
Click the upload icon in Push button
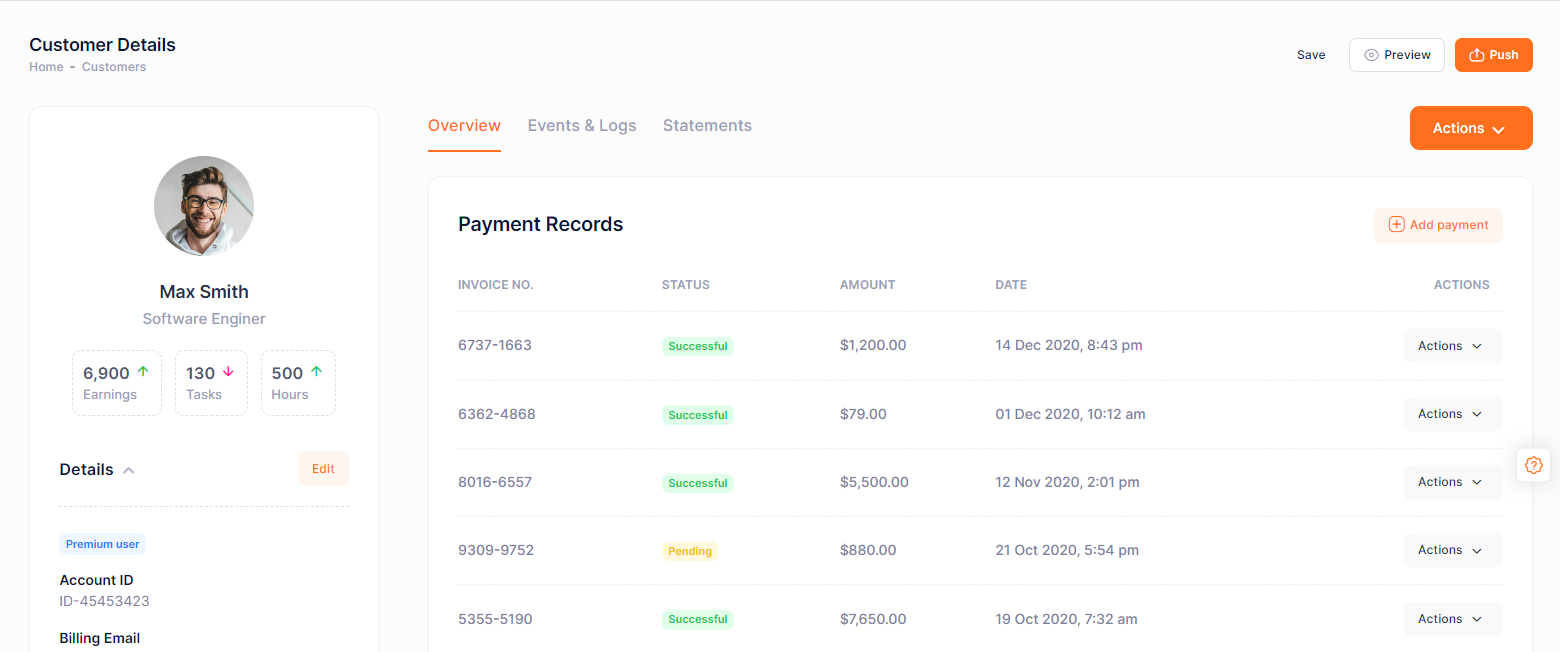(1476, 55)
